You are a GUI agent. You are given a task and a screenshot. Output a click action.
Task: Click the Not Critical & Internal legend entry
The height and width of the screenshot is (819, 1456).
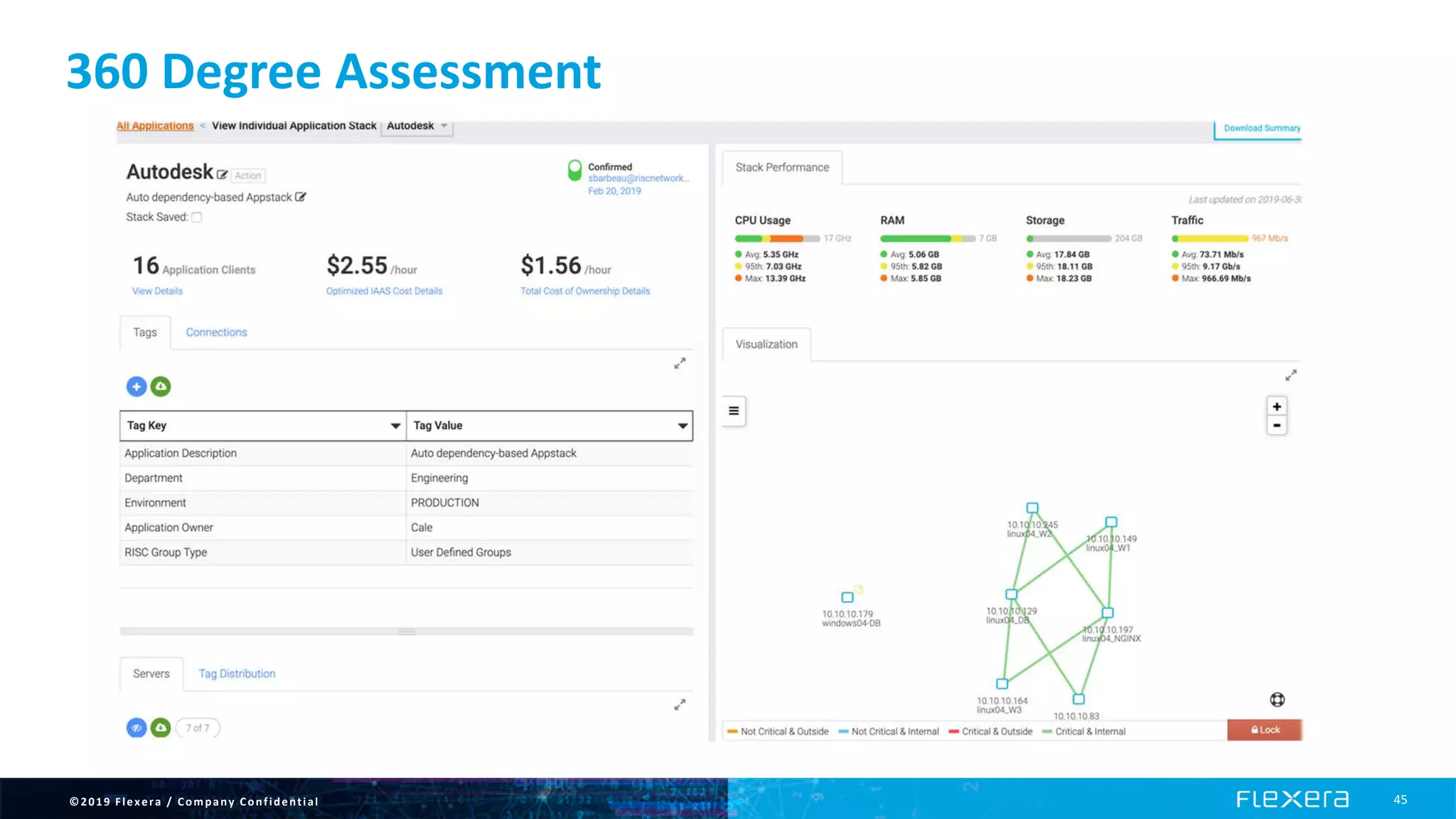tap(889, 732)
